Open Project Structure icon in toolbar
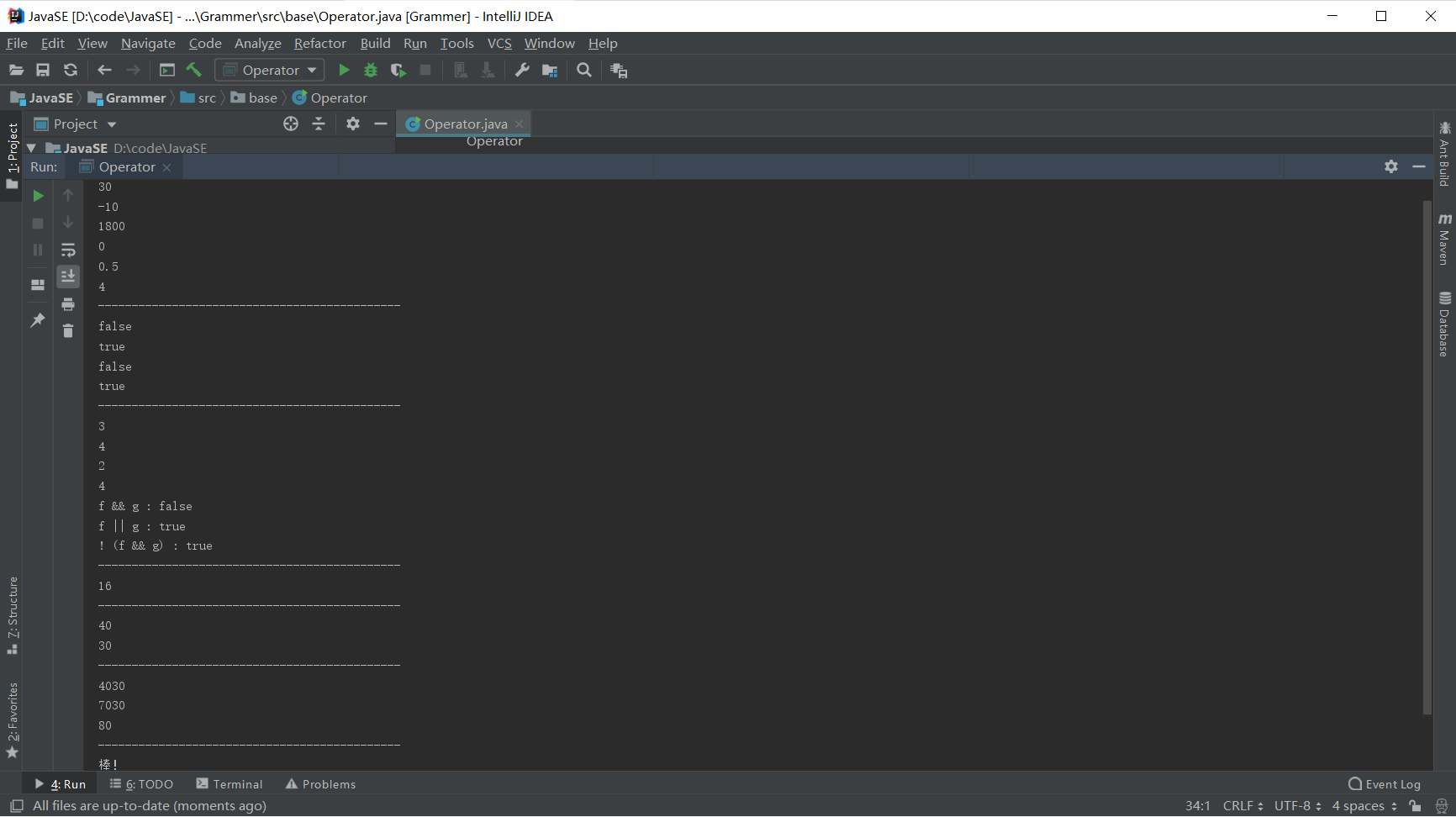 (x=550, y=71)
